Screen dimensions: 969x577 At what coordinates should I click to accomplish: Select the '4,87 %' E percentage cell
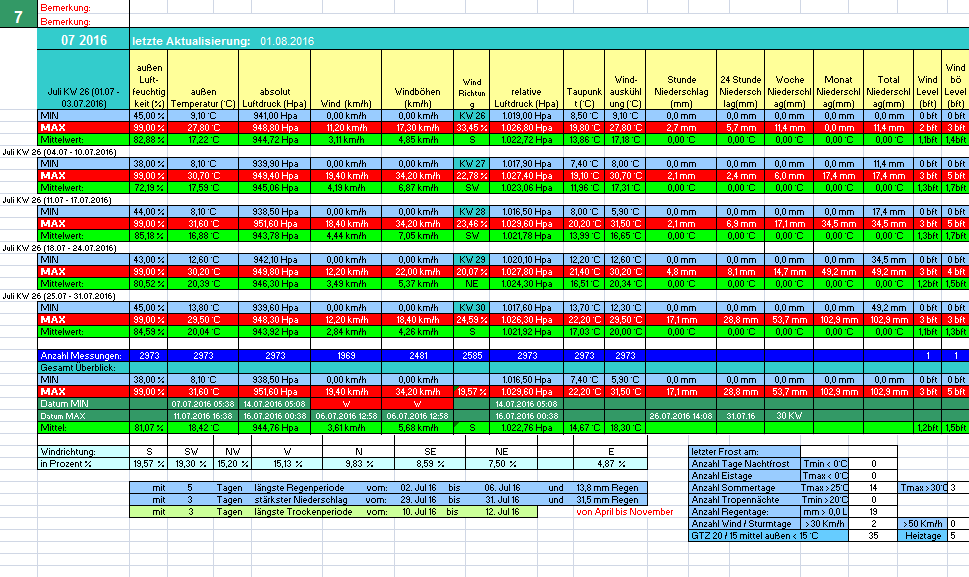[x=611, y=464]
